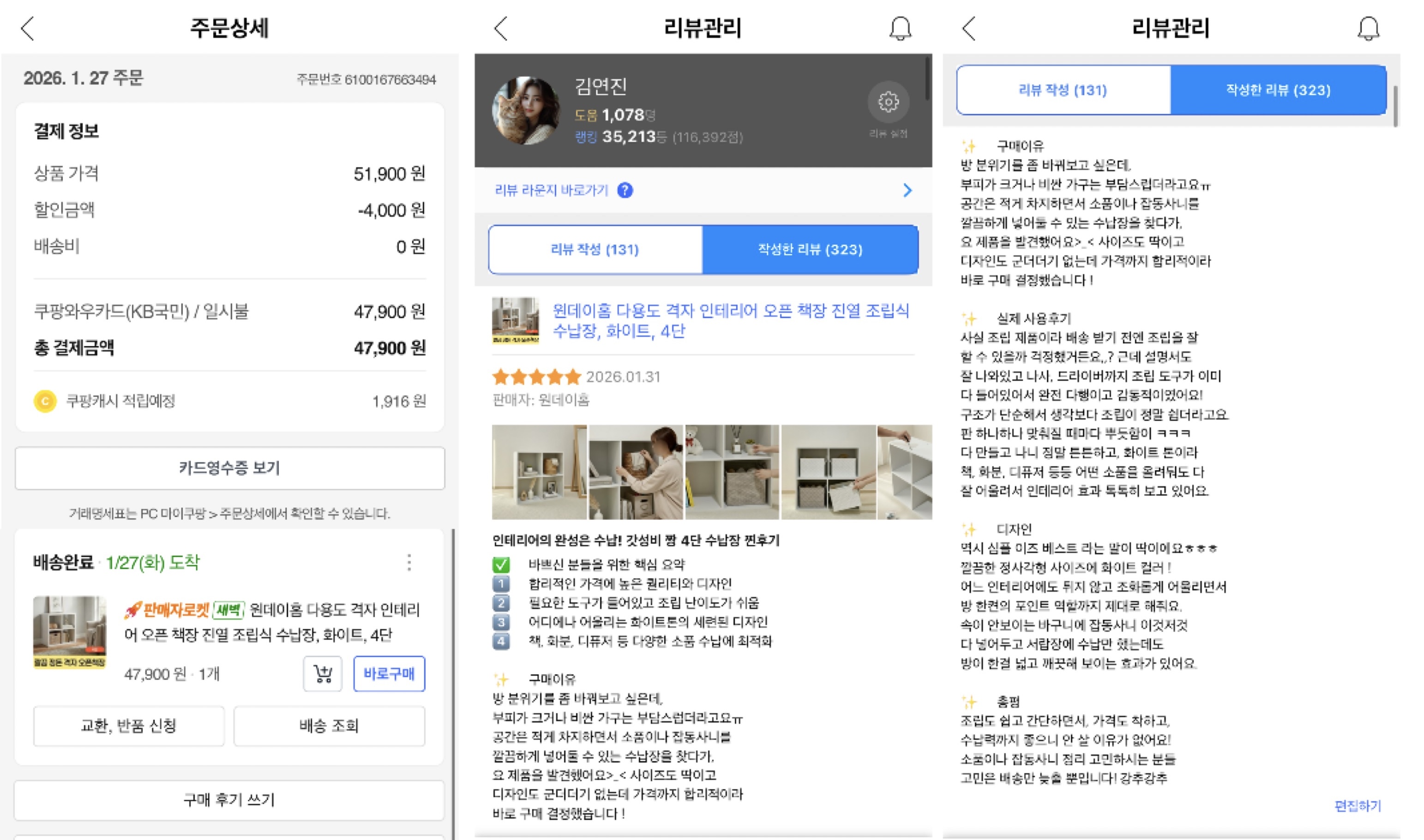Click 1/27(화) 도착 delivery status
Viewport: 1424px width, 840px height.
153,562
